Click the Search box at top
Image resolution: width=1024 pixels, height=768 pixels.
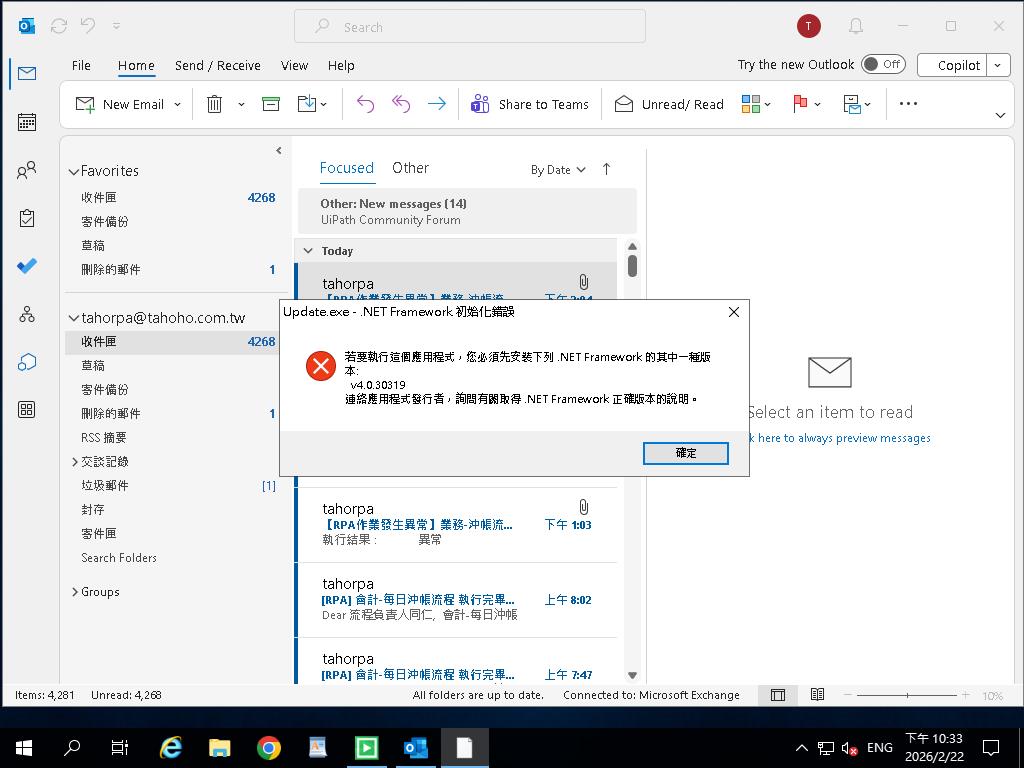[470, 27]
